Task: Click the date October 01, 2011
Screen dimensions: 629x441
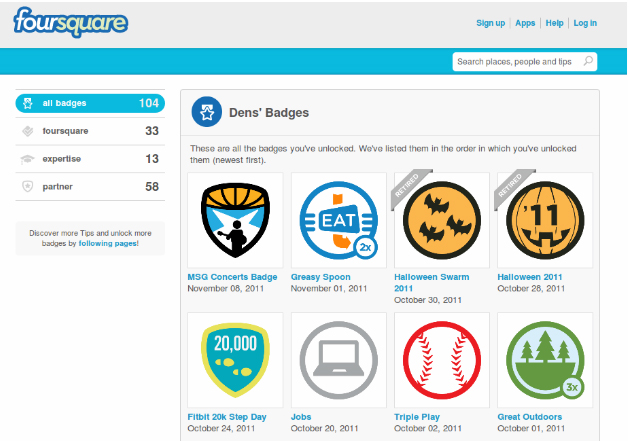Action: (x=531, y=429)
